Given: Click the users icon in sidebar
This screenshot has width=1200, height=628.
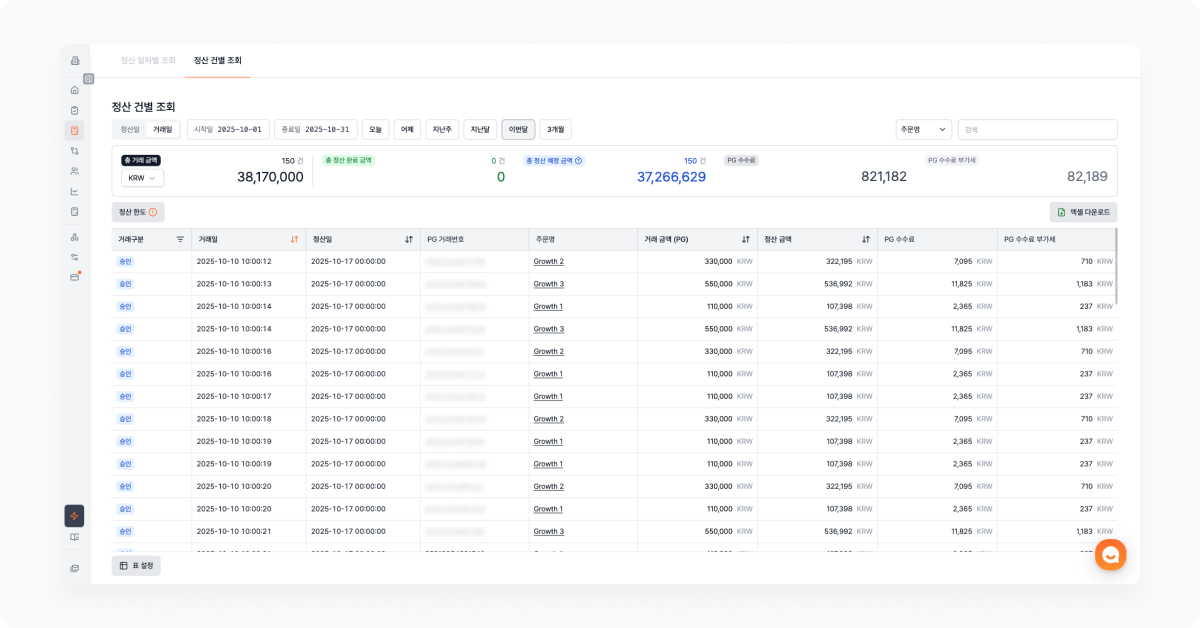Looking at the screenshot, I should [74, 171].
